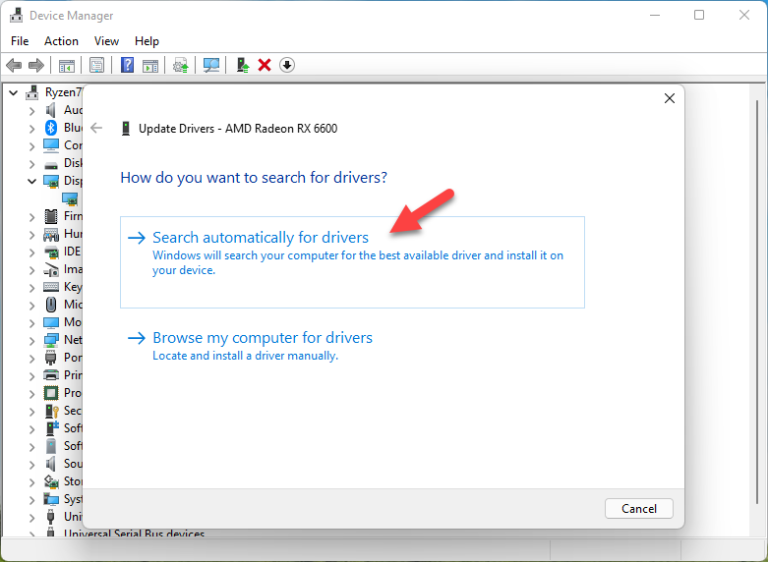The height and width of the screenshot is (562, 768).
Task: Expand the Ports category chevron
Action: pyautogui.click(x=32, y=358)
